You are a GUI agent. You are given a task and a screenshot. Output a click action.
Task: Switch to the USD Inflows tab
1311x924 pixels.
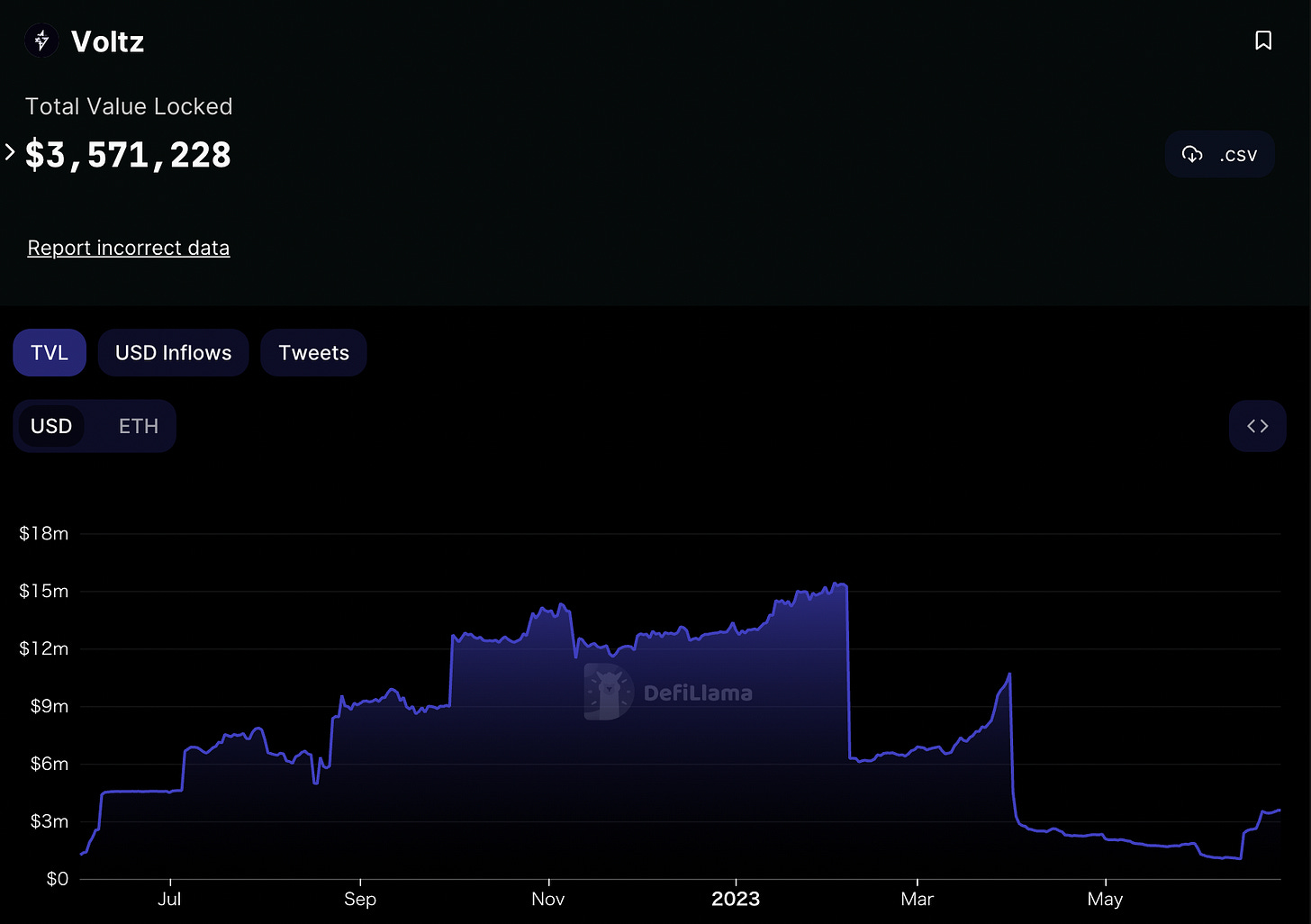173,352
